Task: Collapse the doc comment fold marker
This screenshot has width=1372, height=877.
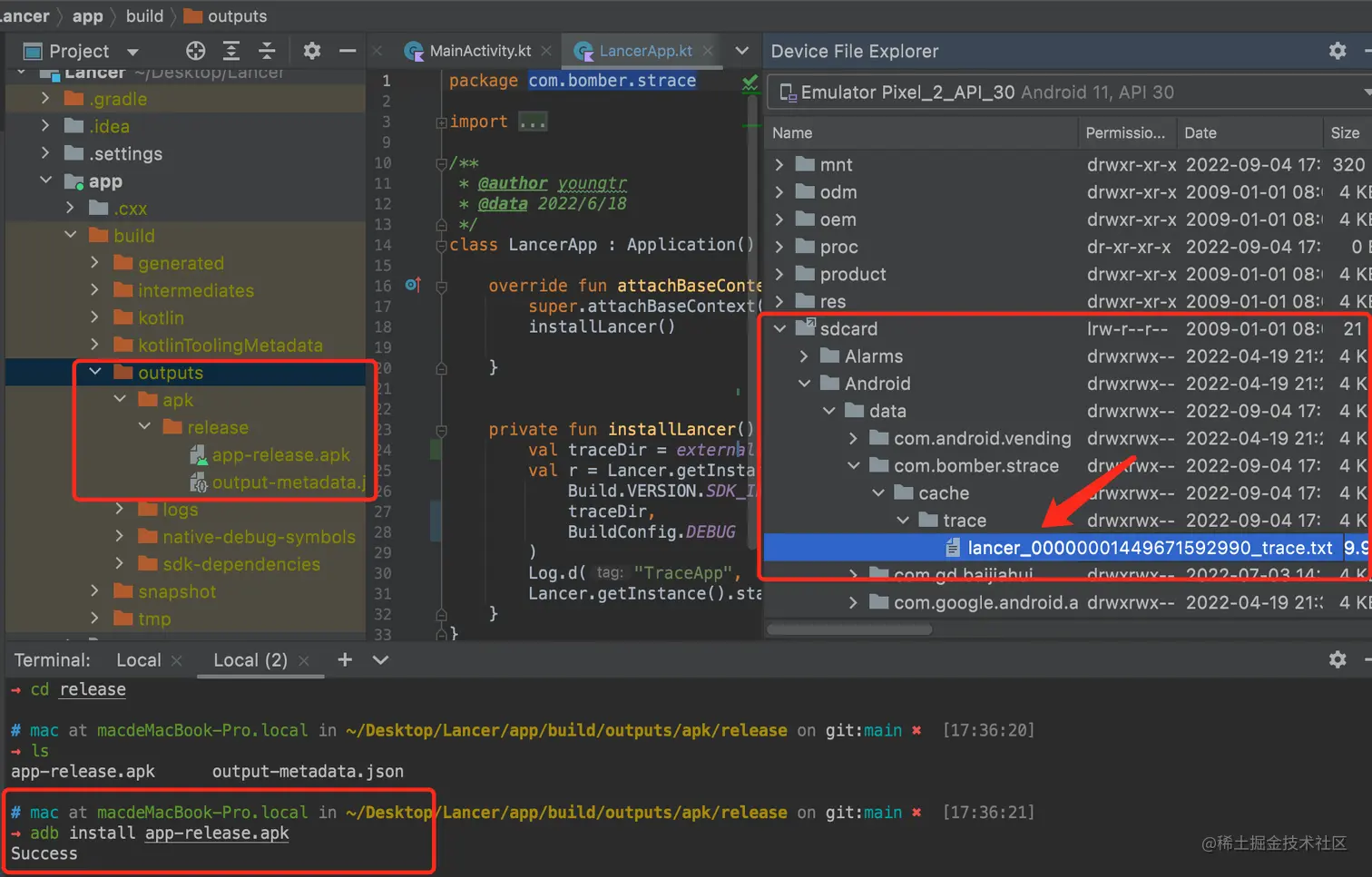Action: (x=441, y=164)
